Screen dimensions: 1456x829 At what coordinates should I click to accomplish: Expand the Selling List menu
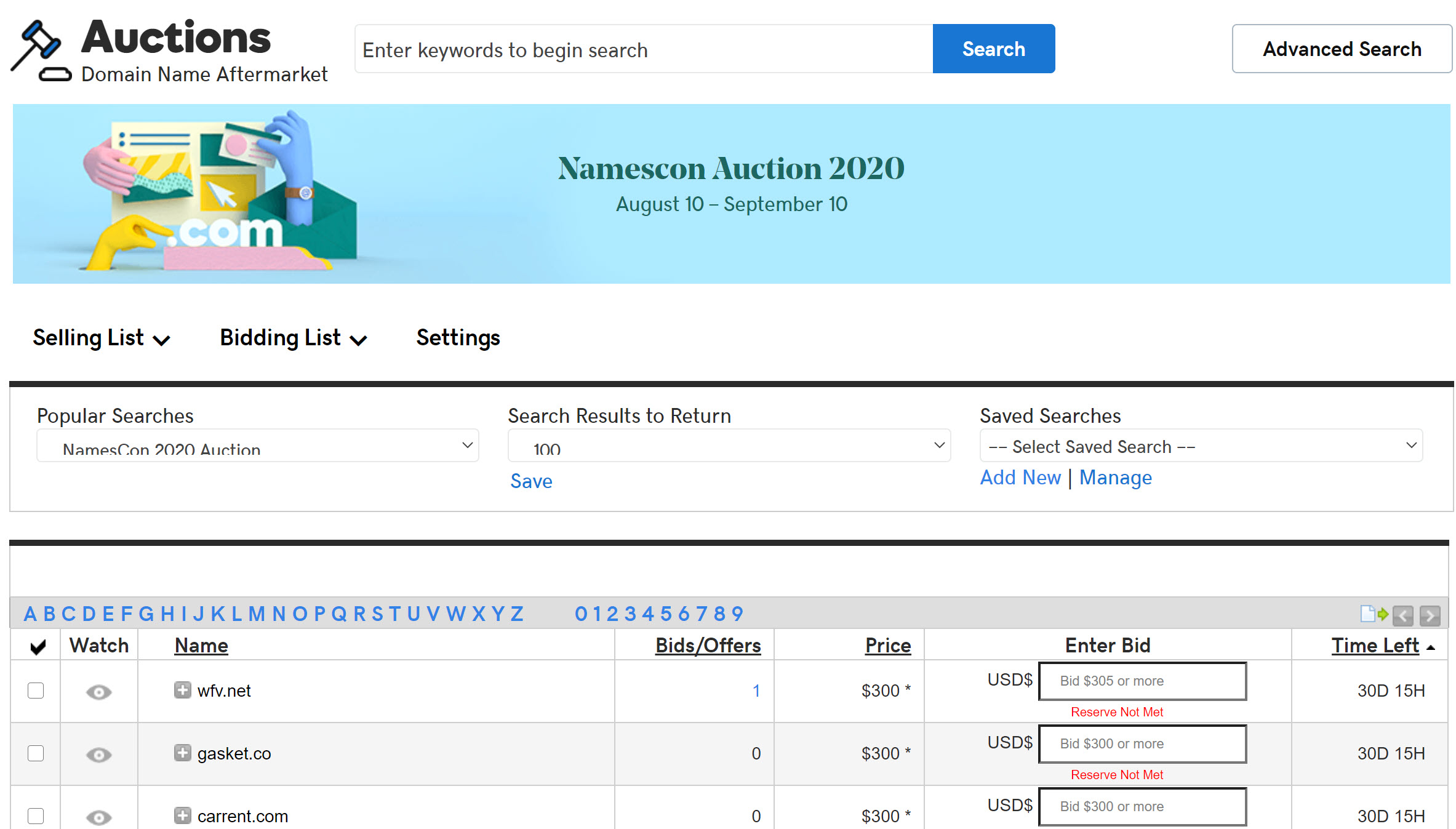click(102, 338)
